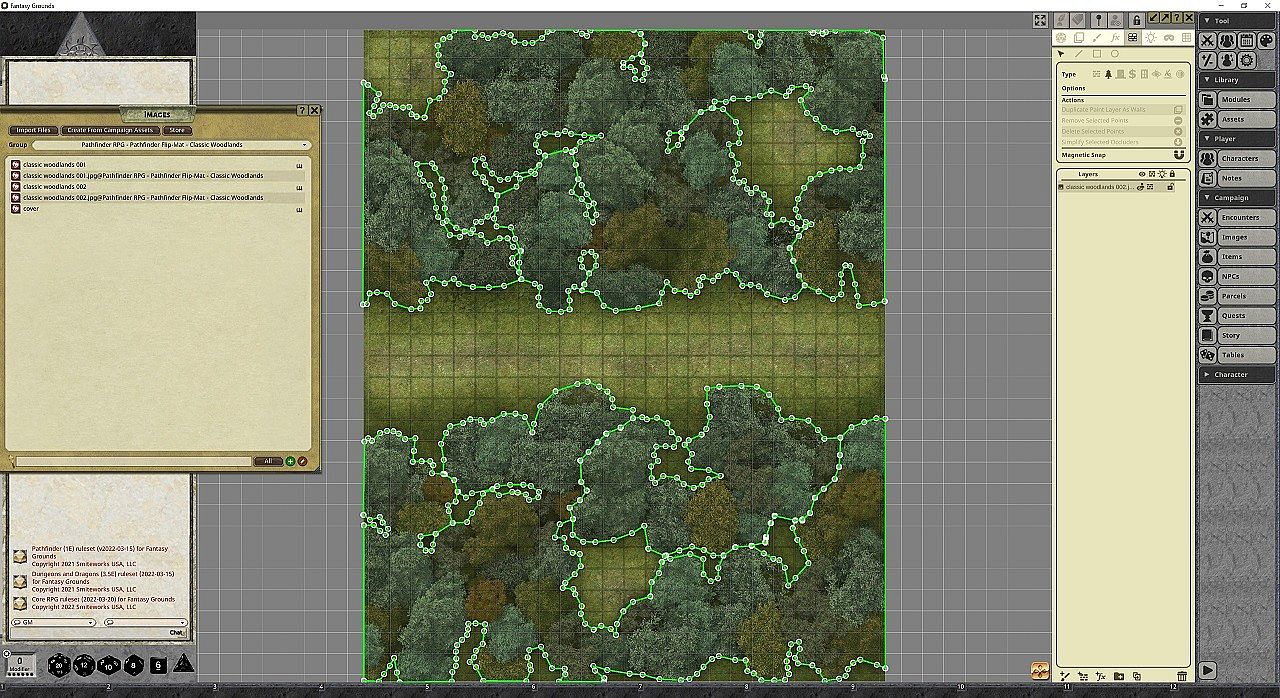Select the fx effects tool
The image size is (1280, 698).
tap(1115, 38)
